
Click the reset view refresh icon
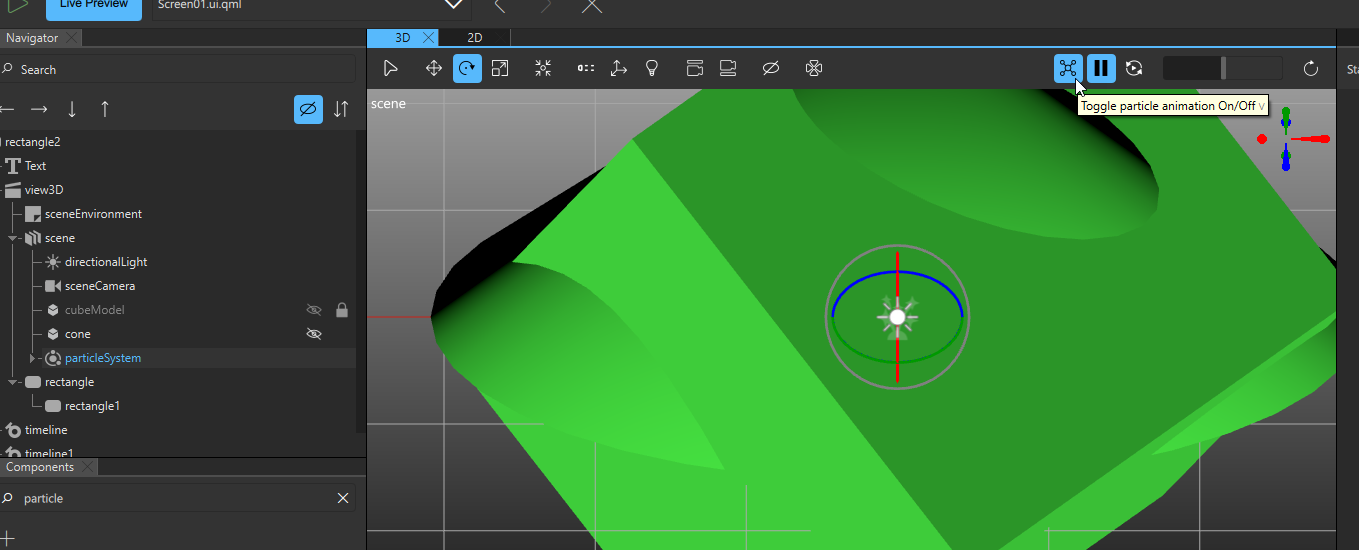point(1311,68)
